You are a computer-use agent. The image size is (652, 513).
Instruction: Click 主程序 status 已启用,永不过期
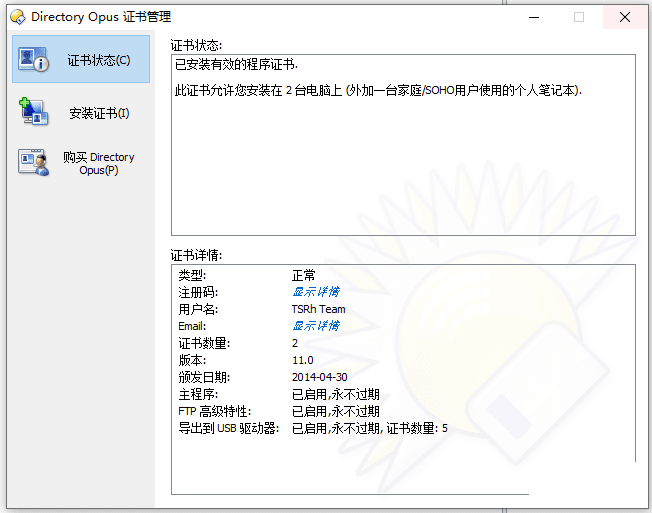[x=336, y=394]
